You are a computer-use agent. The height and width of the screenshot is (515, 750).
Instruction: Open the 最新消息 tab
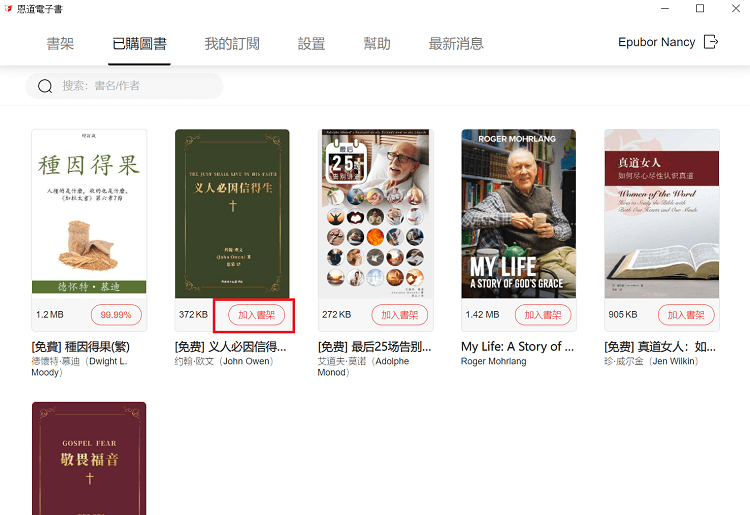[456, 44]
